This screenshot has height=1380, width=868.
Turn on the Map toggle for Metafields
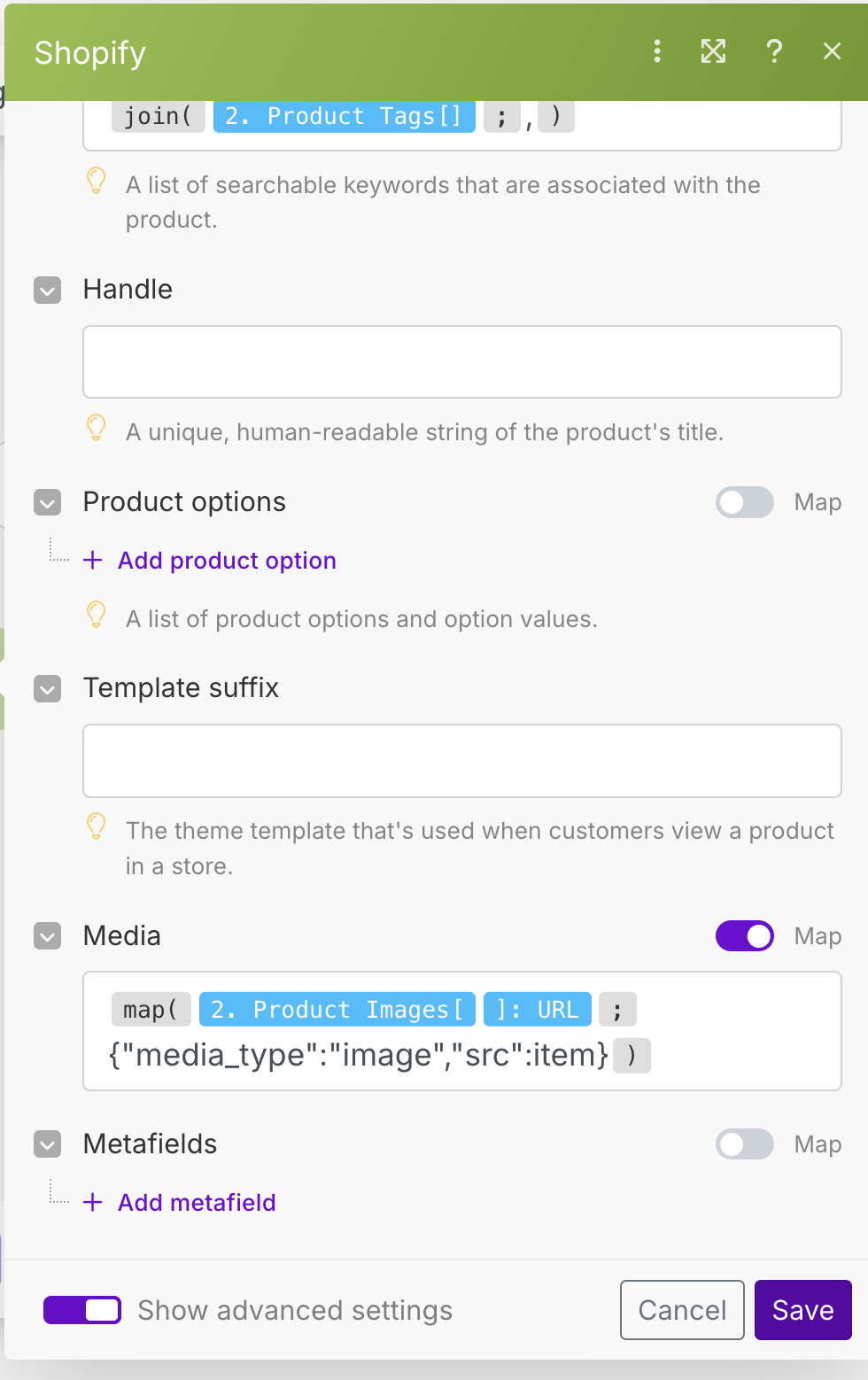click(745, 1144)
